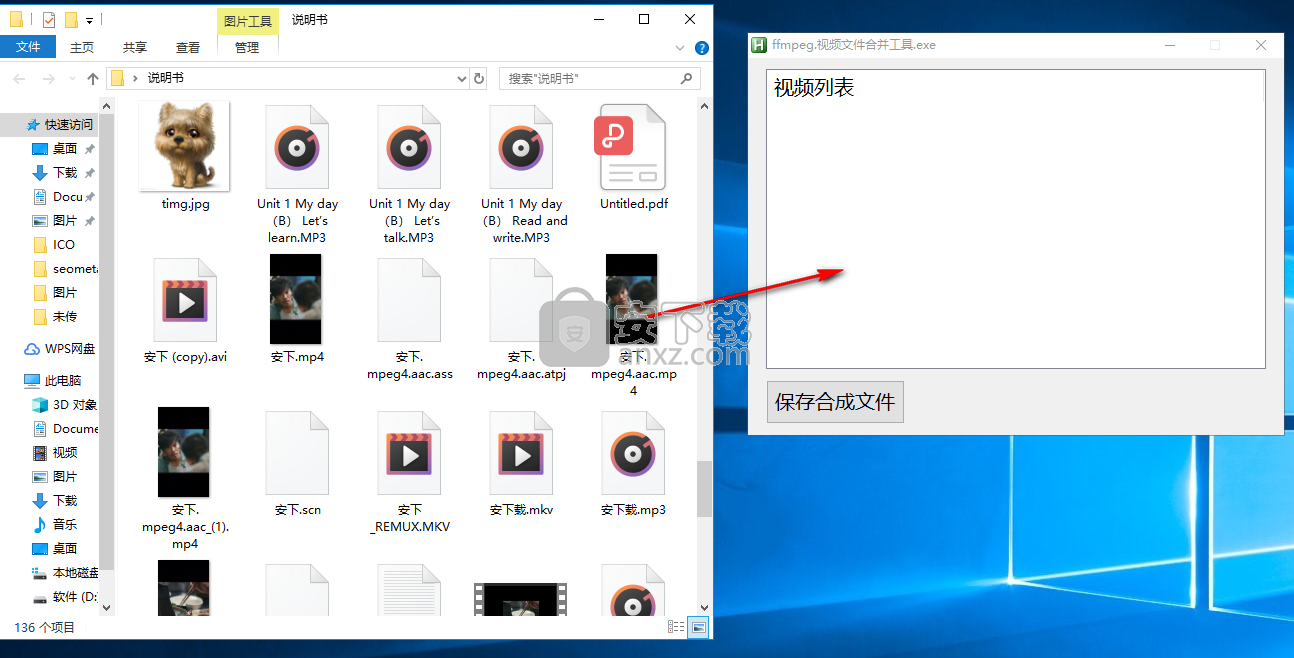Select the Untitled.pdf file icon
1294x658 pixels.
tap(632, 147)
